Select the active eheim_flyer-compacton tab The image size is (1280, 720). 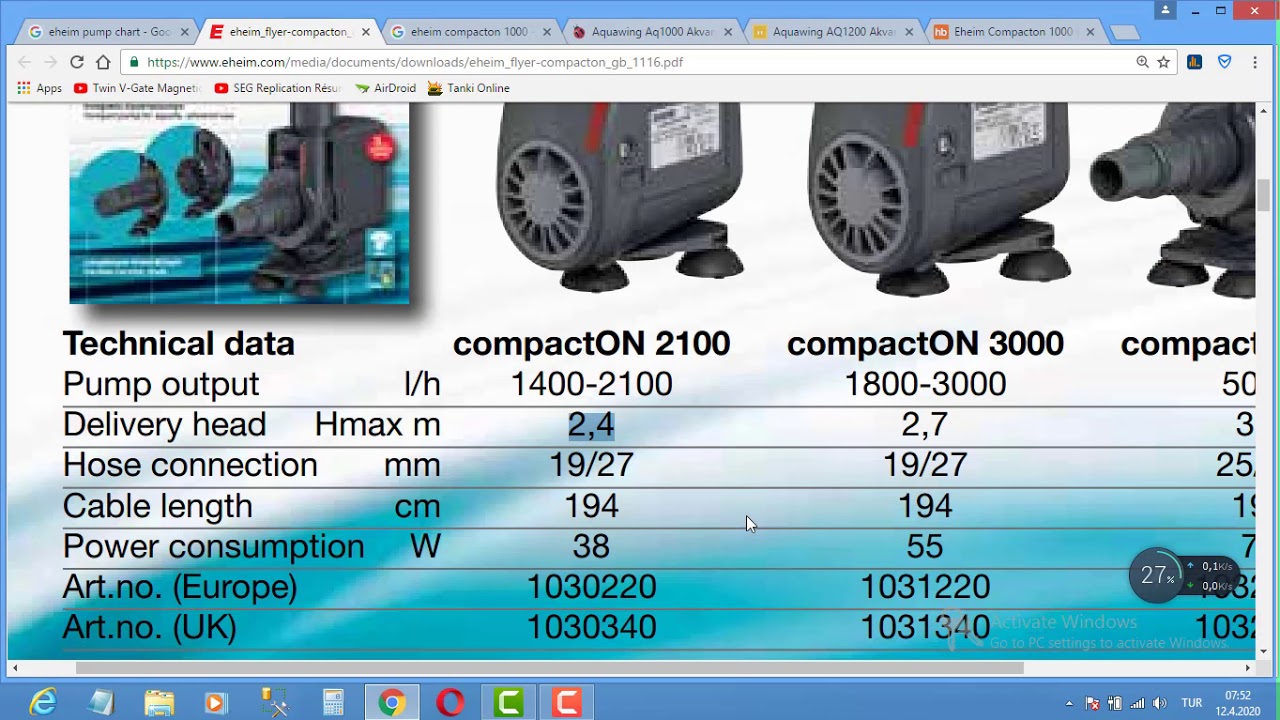(x=290, y=32)
